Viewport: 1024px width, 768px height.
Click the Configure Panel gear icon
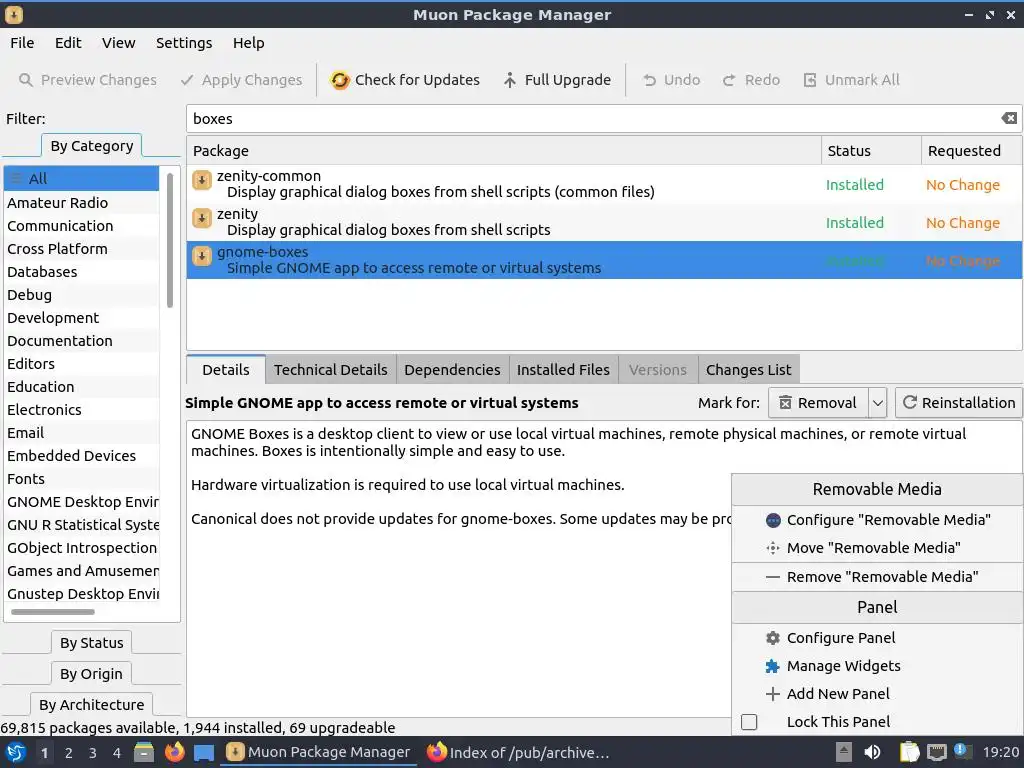(x=773, y=638)
